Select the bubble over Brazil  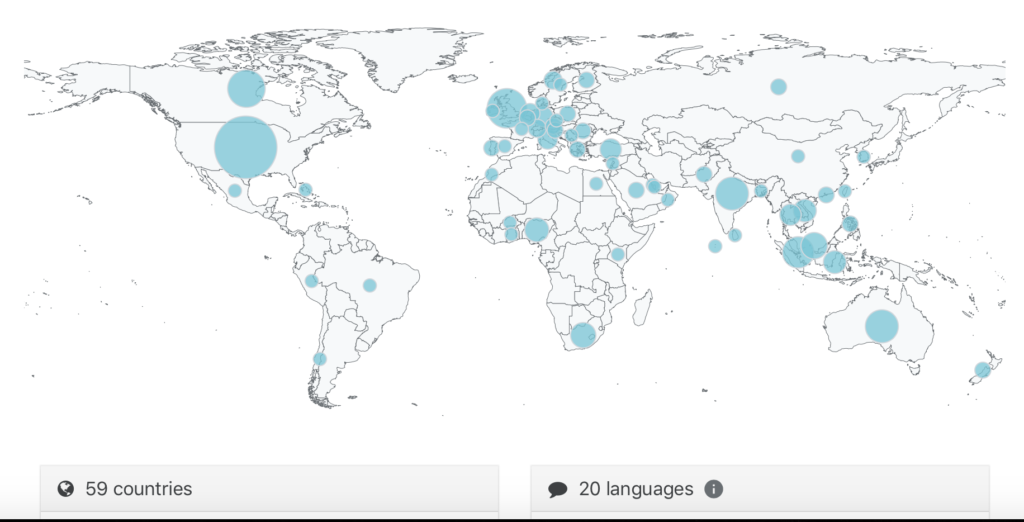pyautogui.click(x=370, y=285)
